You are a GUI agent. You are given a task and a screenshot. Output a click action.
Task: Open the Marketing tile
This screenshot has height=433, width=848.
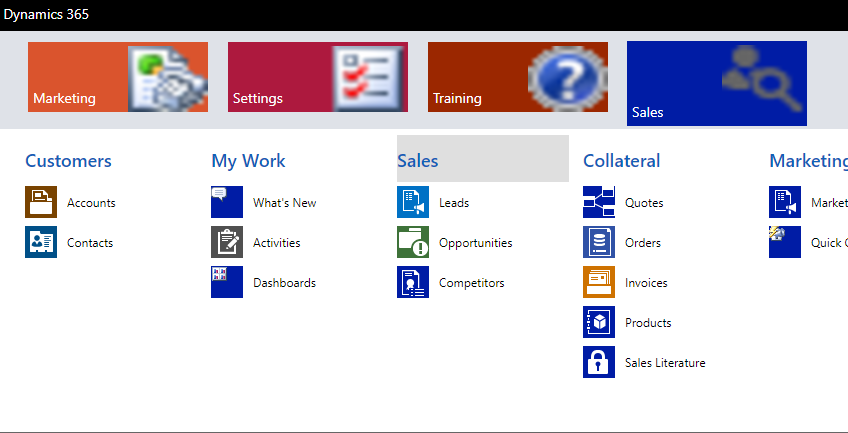118,77
